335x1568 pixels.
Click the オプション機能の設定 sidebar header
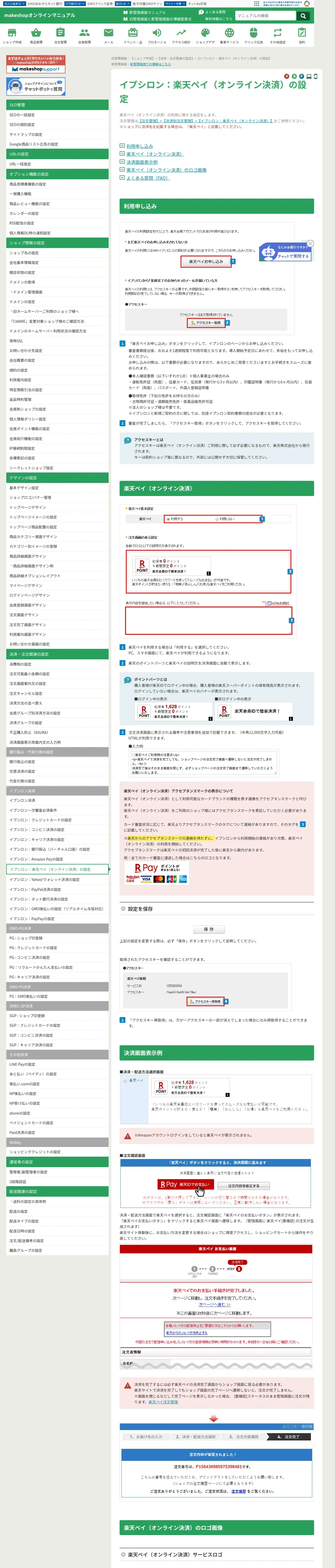[x=57, y=174]
